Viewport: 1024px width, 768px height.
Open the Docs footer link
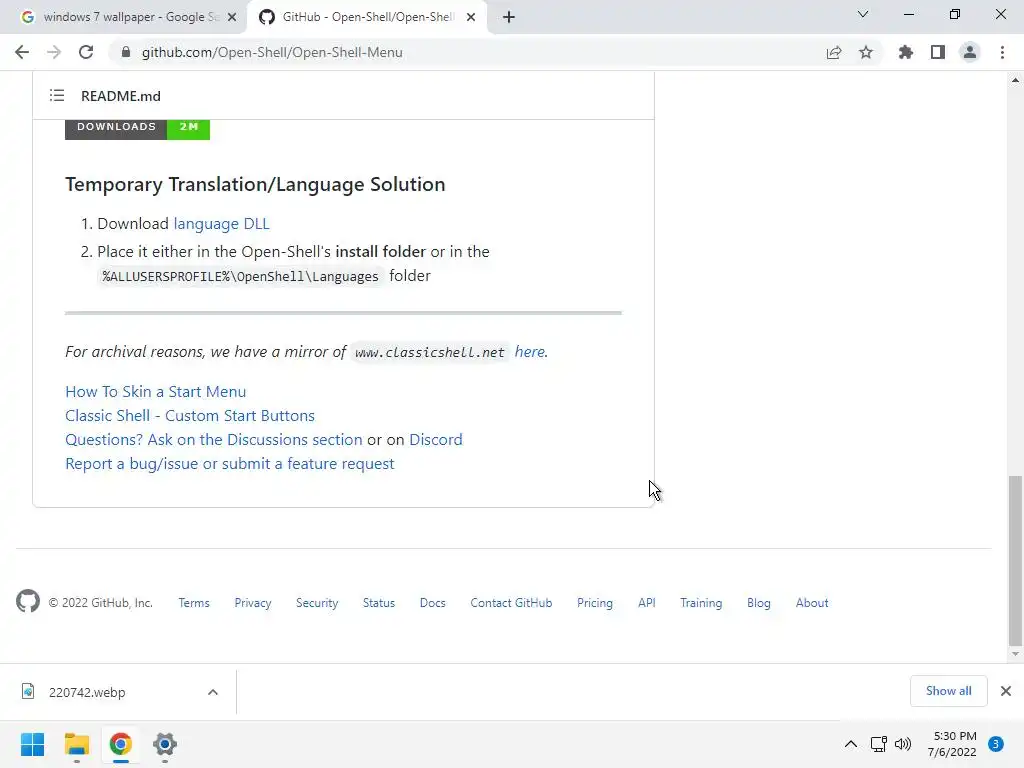(x=432, y=603)
